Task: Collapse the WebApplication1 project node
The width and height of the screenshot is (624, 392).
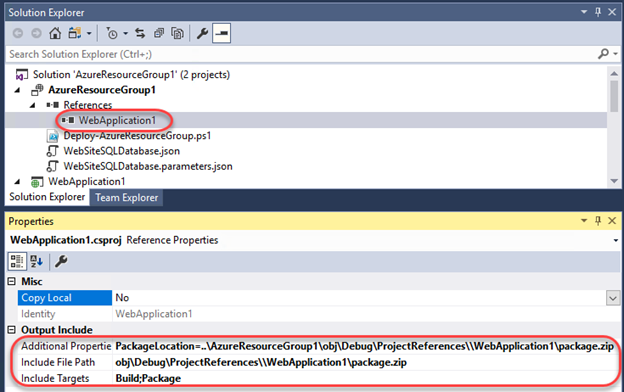Action: (x=17, y=182)
